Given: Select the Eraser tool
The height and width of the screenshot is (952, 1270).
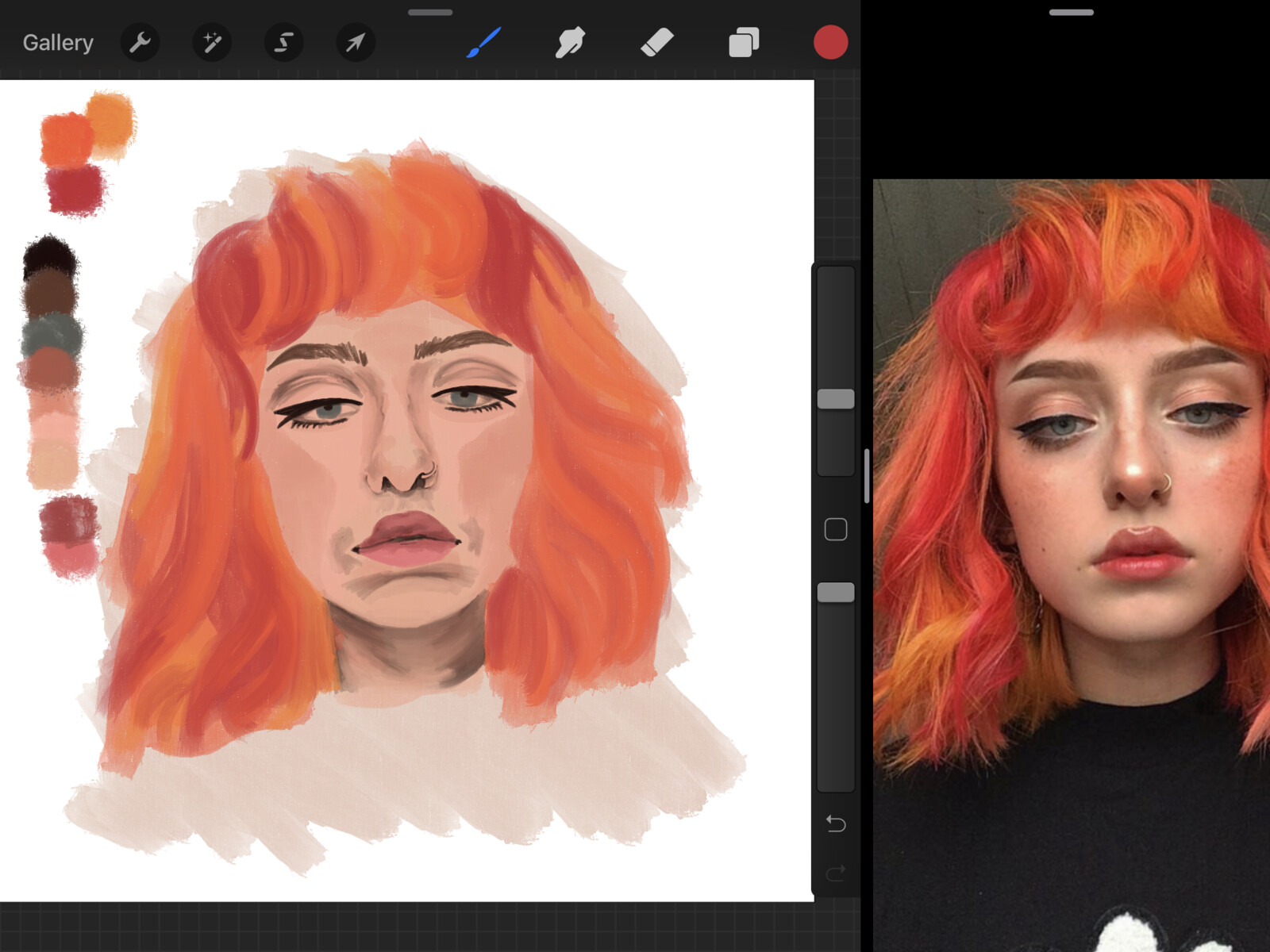Looking at the screenshot, I should click(656, 43).
